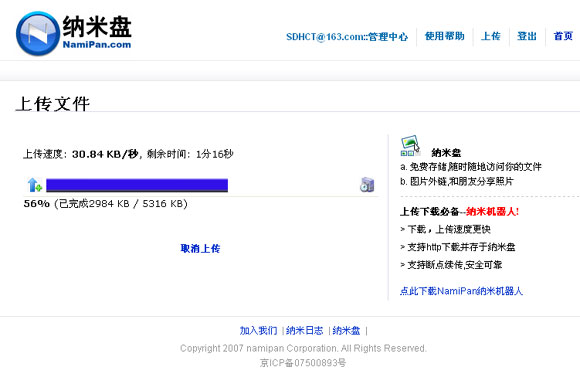
Task: Click the 支持http下载并存于纳米盘 bullet line
Action: pyautogui.click(x=458, y=247)
